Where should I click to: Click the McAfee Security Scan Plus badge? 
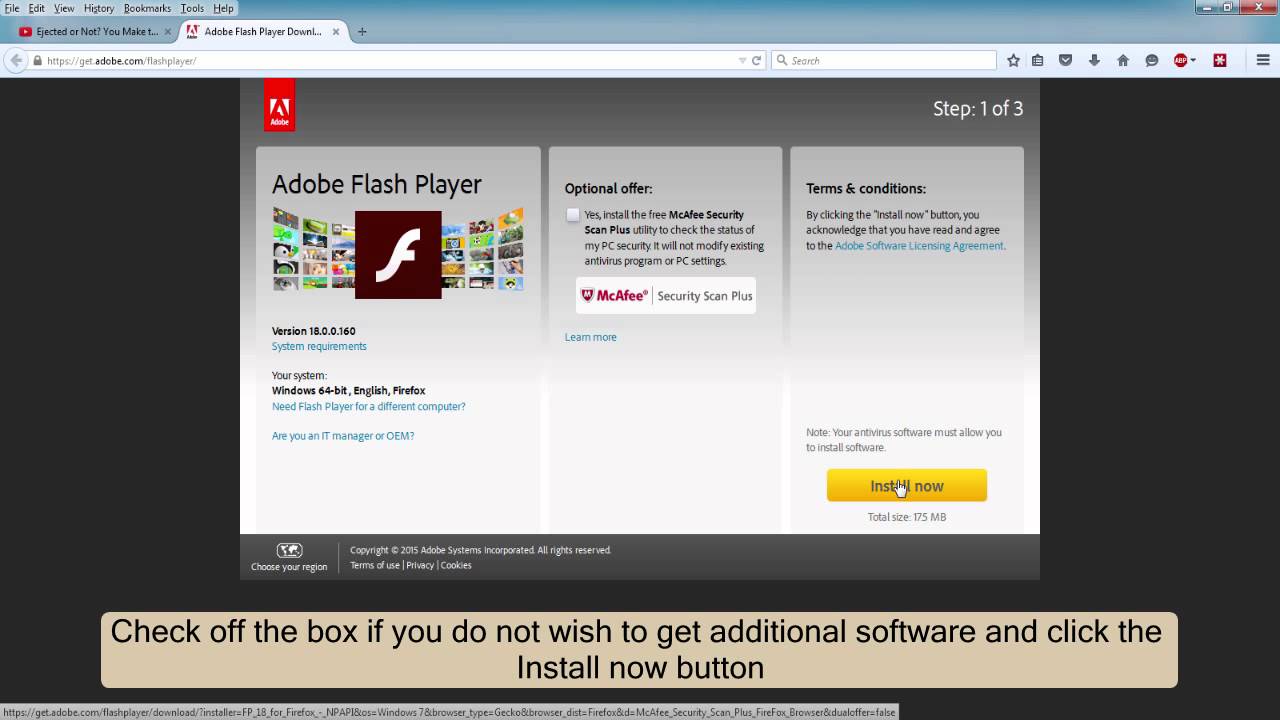coord(666,296)
